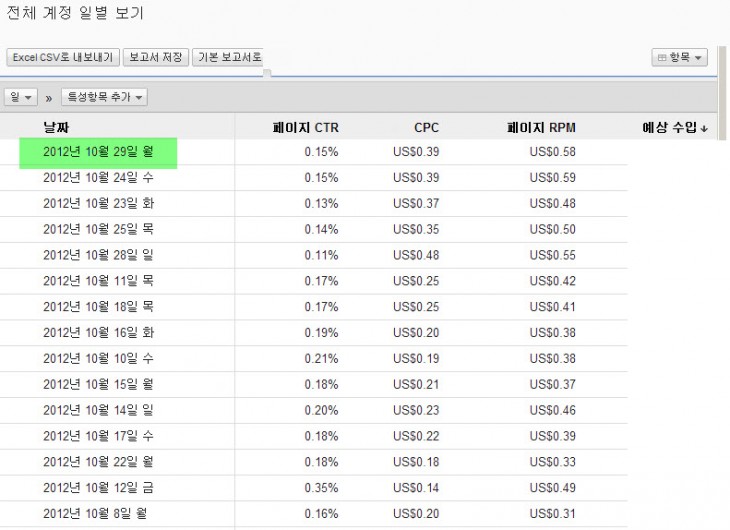Select the 2012년 10월 10일 수 row date
Screen dimensions: 730x530
tap(98, 359)
